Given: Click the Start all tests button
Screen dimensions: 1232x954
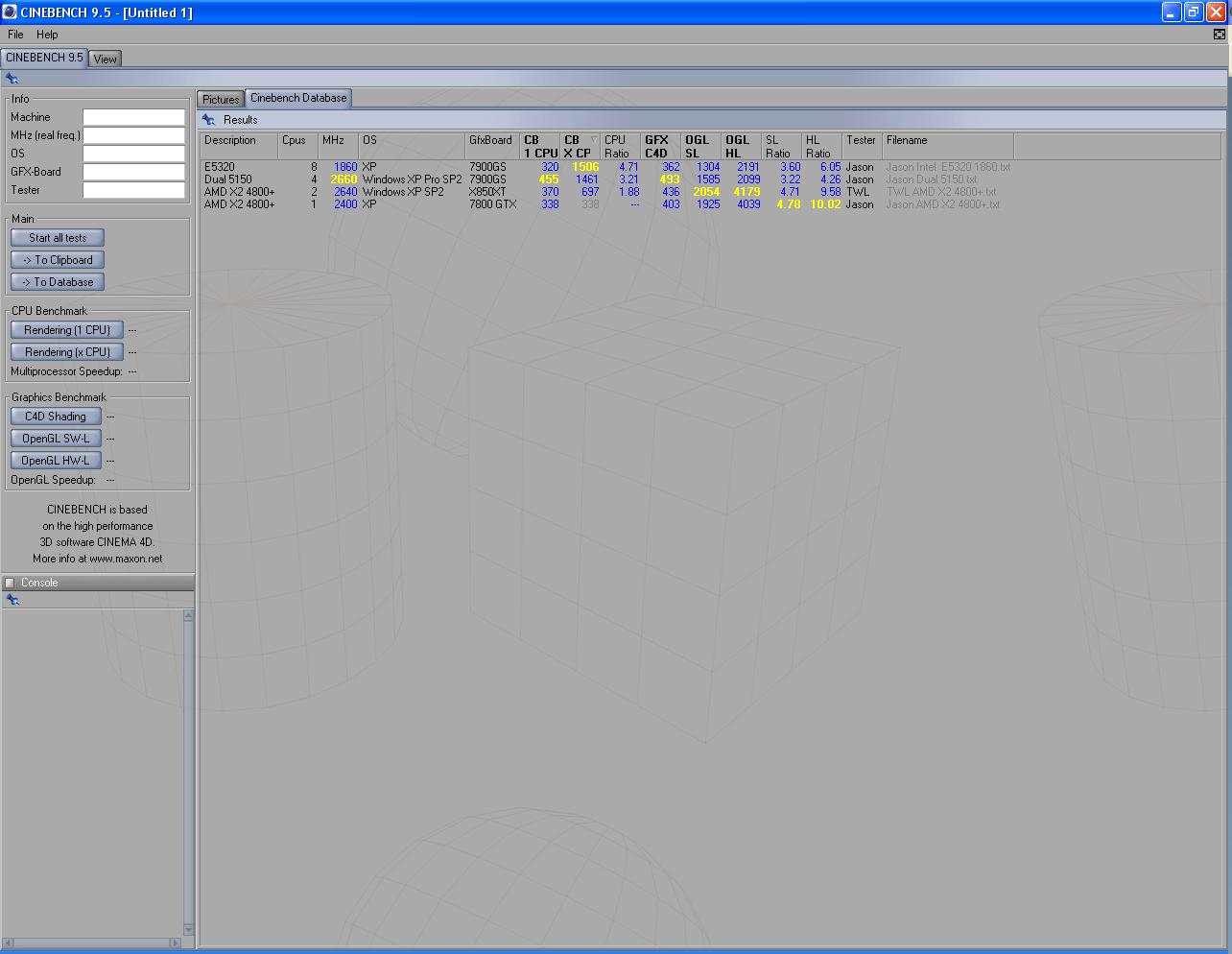Looking at the screenshot, I should tap(58, 238).
